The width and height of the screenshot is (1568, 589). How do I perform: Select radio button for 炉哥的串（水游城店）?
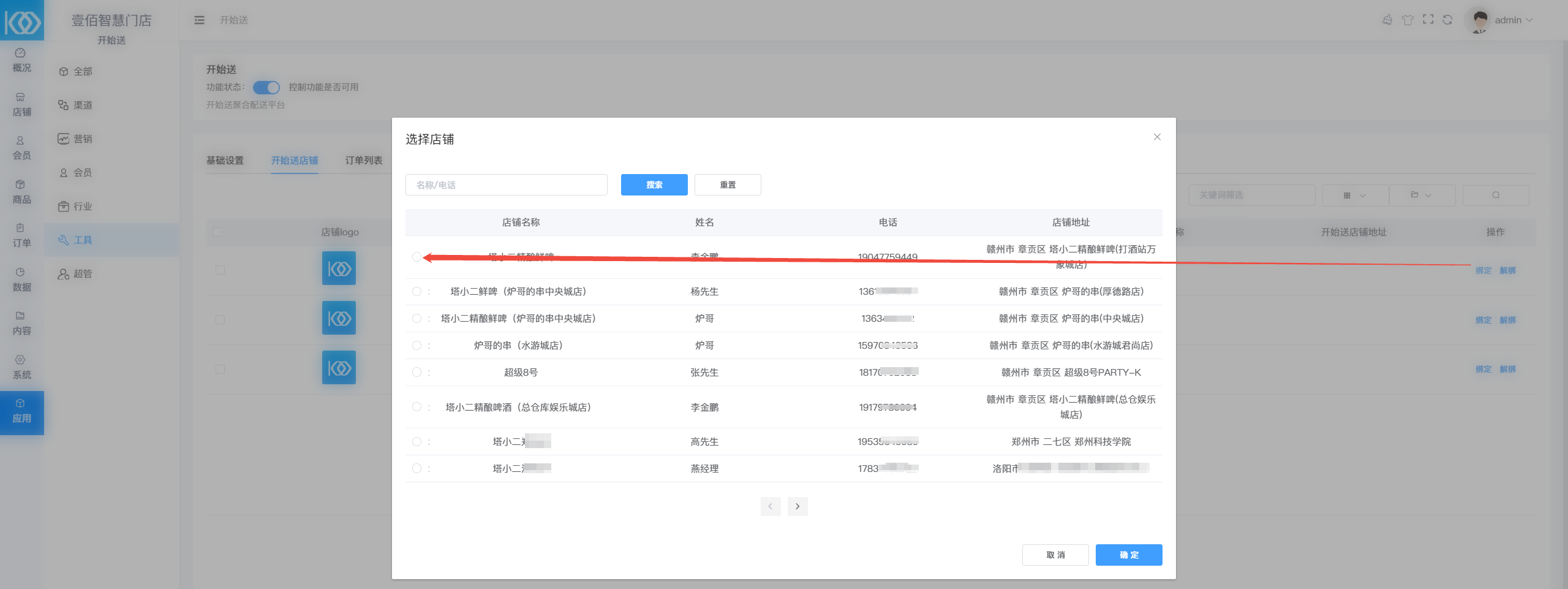coord(417,346)
